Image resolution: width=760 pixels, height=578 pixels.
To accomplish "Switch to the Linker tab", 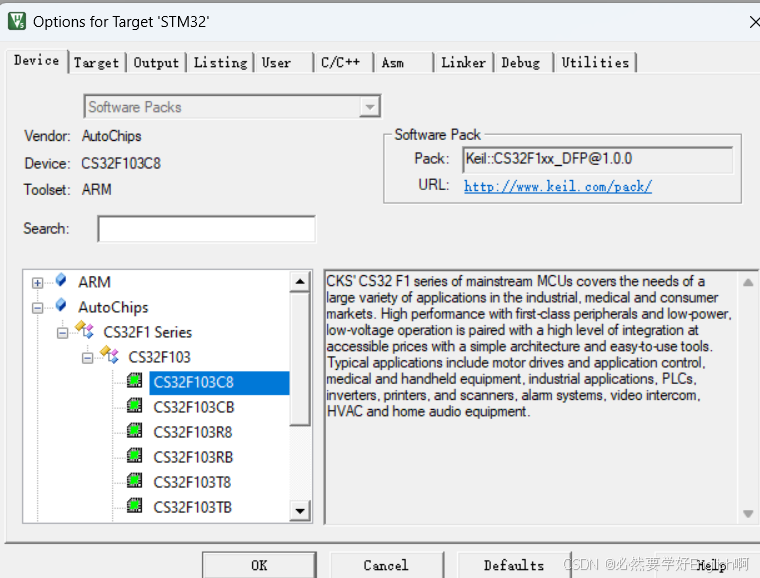I will click(464, 63).
